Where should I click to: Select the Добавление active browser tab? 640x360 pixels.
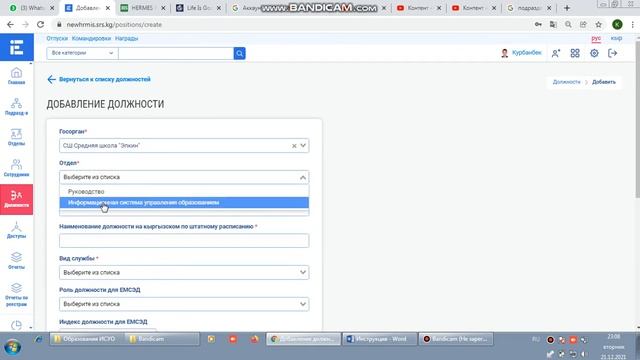[87, 8]
